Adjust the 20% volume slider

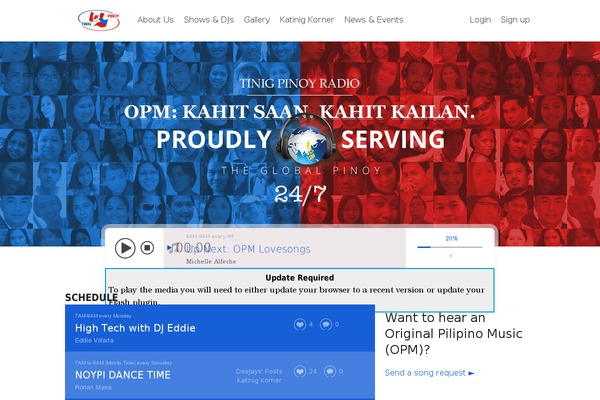click(450, 247)
